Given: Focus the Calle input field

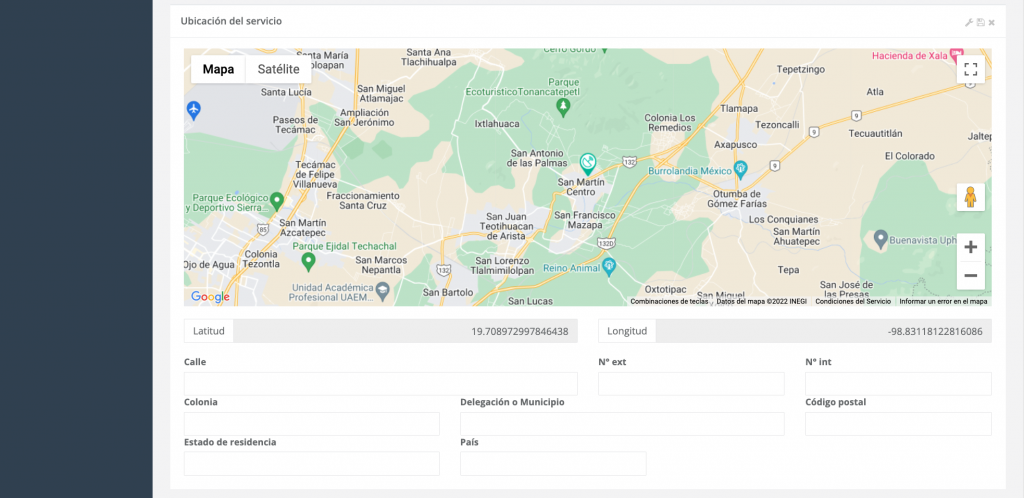Looking at the screenshot, I should click(x=381, y=384).
